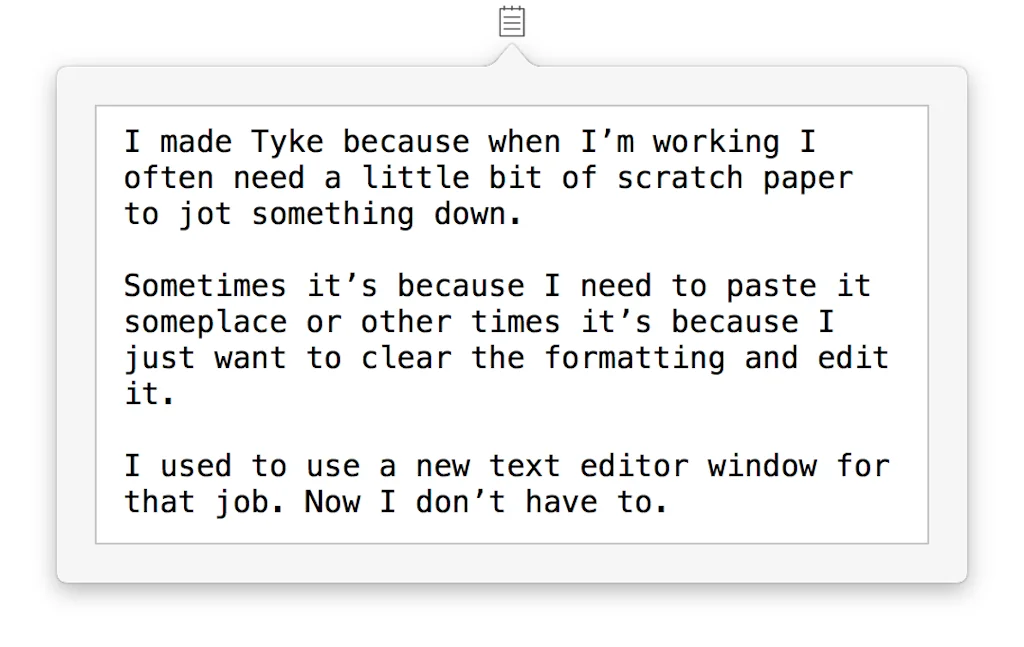
Task: Place cursor after the word Tyke
Action: click(x=323, y=141)
